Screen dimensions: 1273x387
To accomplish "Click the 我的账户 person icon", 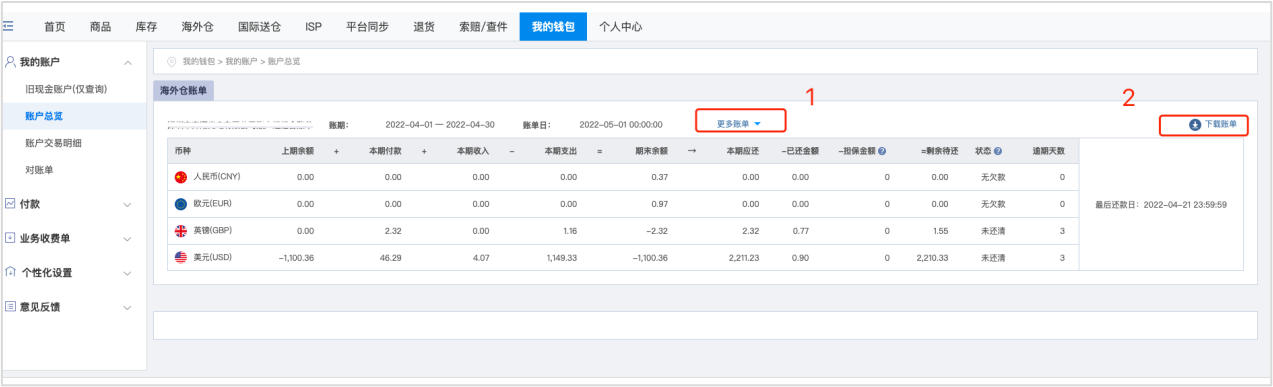I will pyautogui.click(x=10, y=62).
